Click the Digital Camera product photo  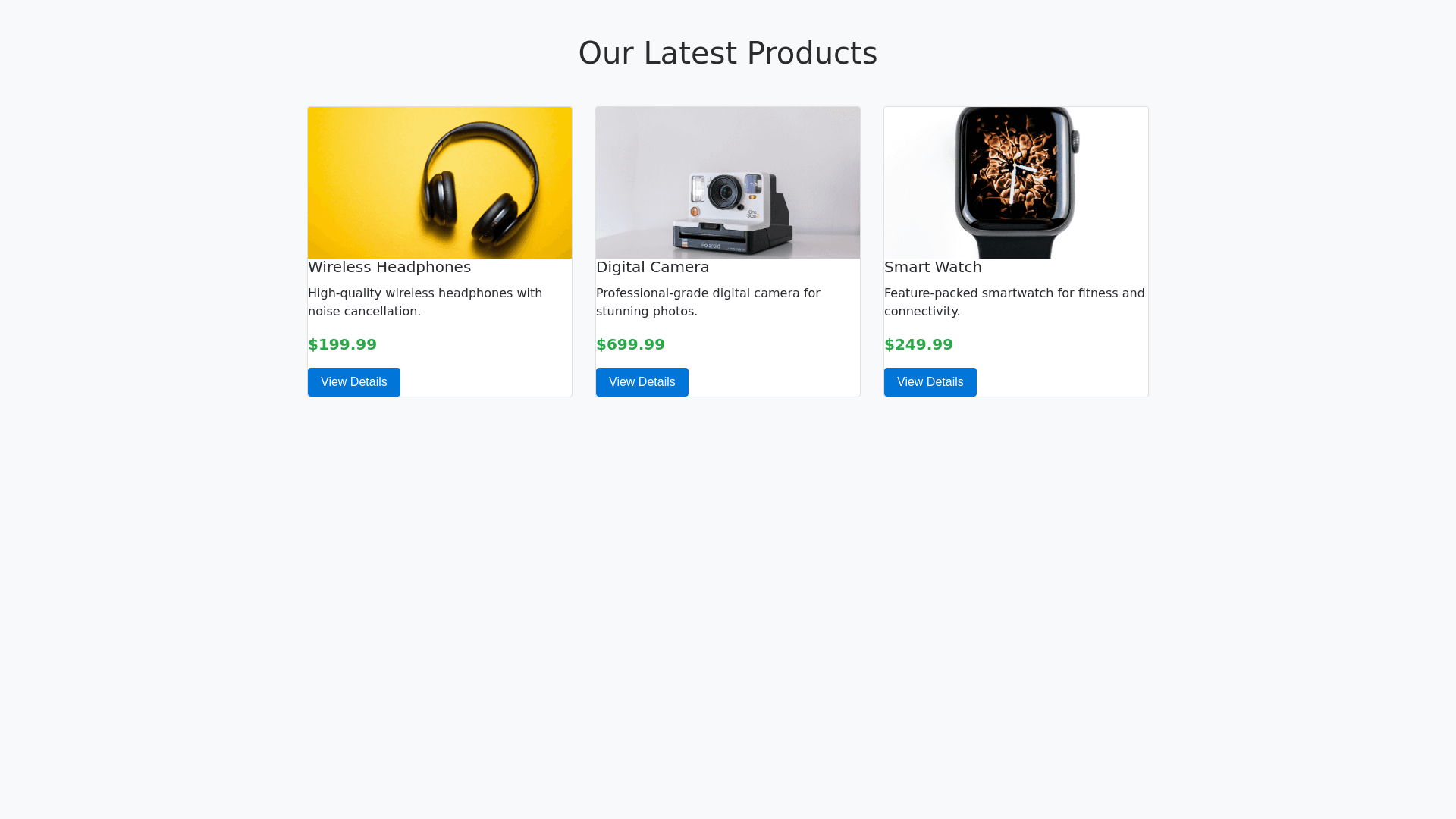[728, 182]
